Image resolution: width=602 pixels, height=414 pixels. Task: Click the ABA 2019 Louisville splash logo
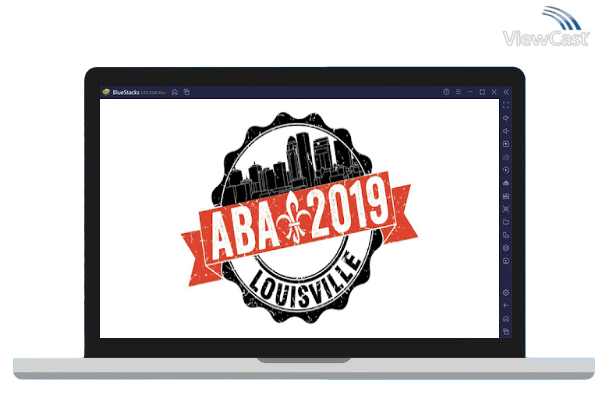(x=299, y=218)
